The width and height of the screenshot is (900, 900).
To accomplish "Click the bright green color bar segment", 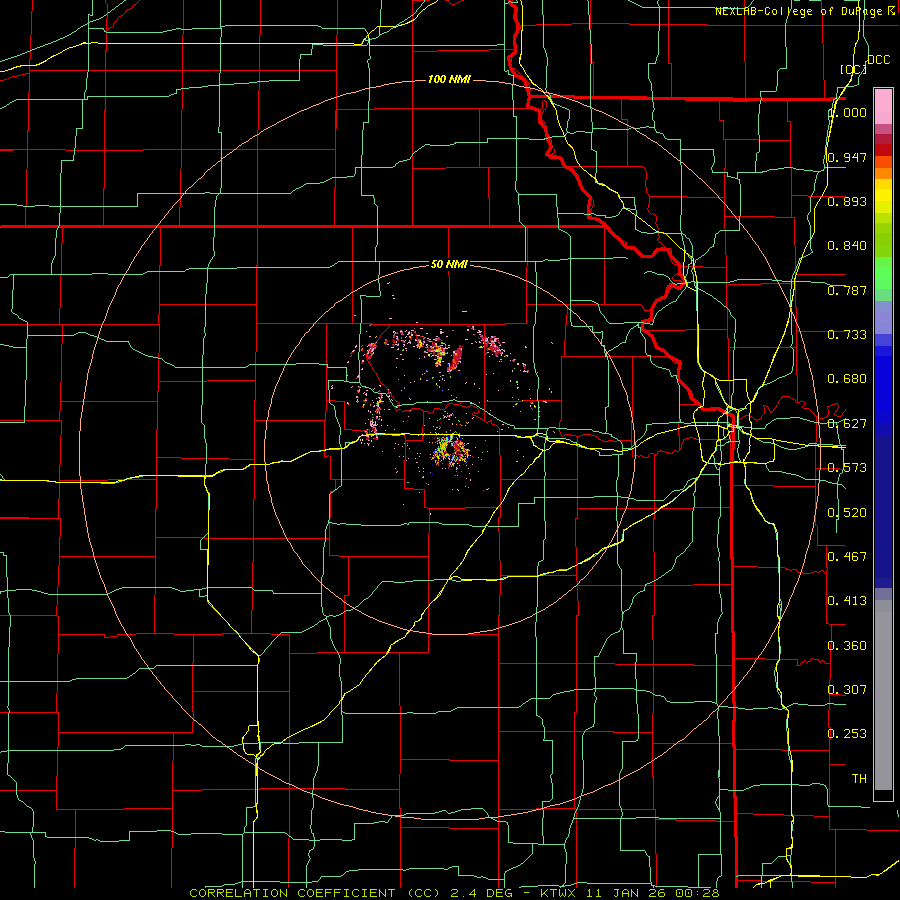I will coord(883,273).
